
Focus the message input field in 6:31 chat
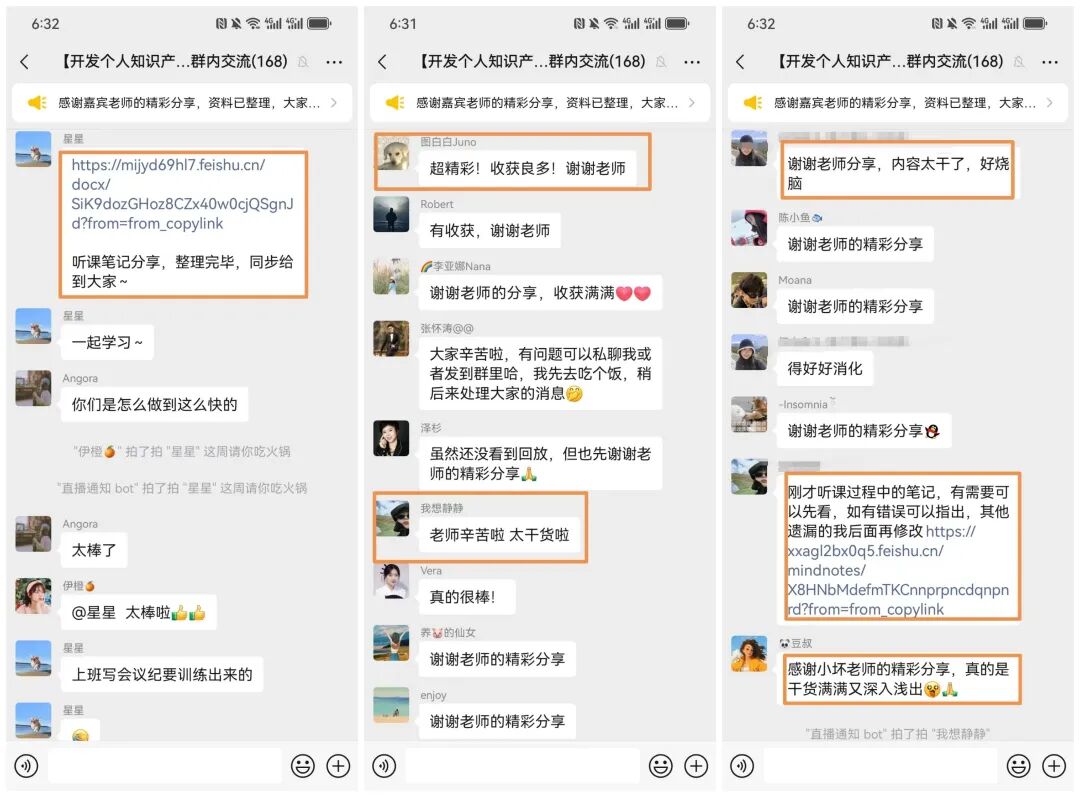[522, 765]
